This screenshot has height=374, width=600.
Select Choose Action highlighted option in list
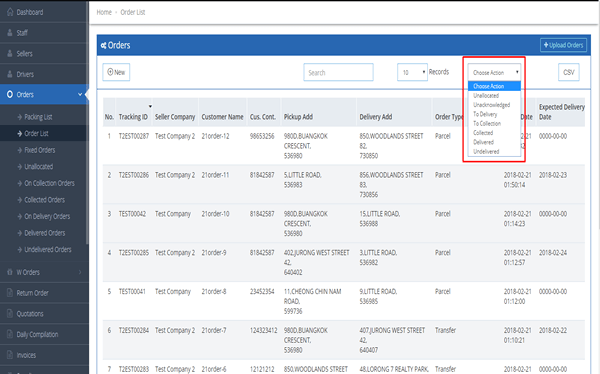494,86
